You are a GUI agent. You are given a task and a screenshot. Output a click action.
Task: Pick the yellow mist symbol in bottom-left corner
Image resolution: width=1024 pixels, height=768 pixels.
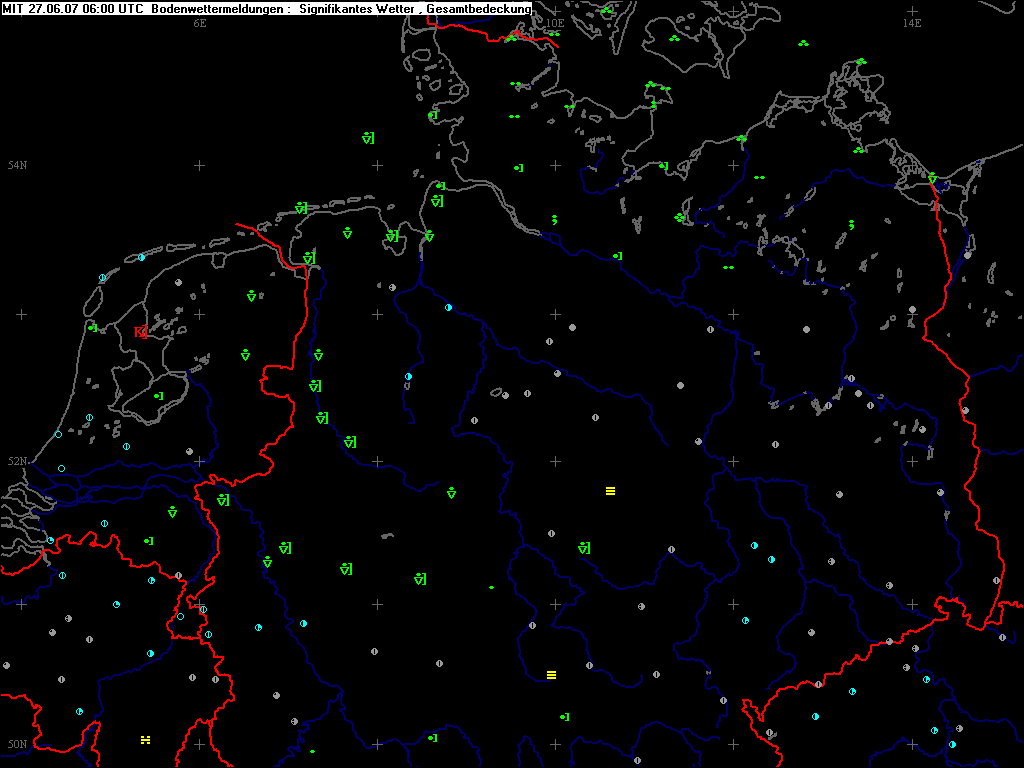tap(146, 740)
